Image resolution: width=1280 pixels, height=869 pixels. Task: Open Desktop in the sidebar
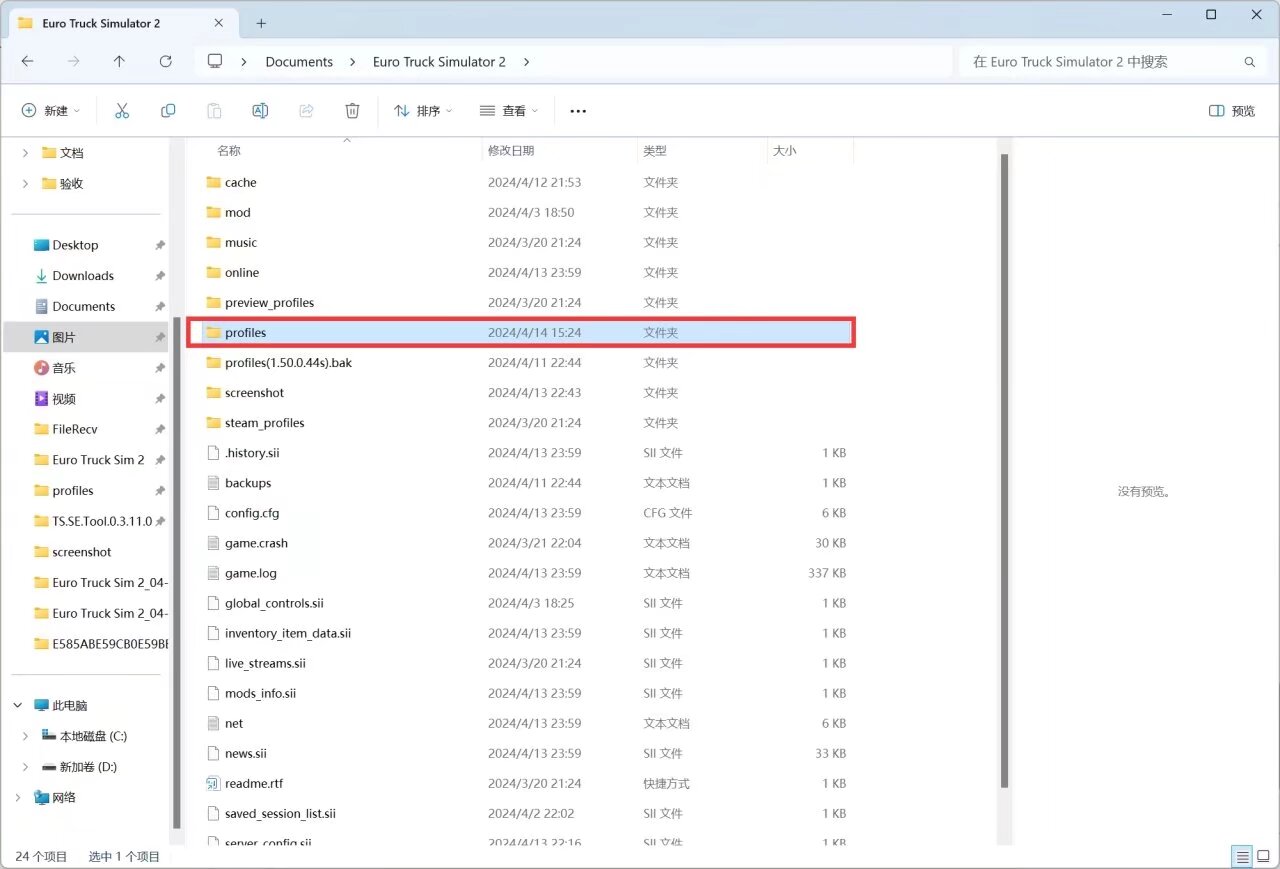point(75,245)
